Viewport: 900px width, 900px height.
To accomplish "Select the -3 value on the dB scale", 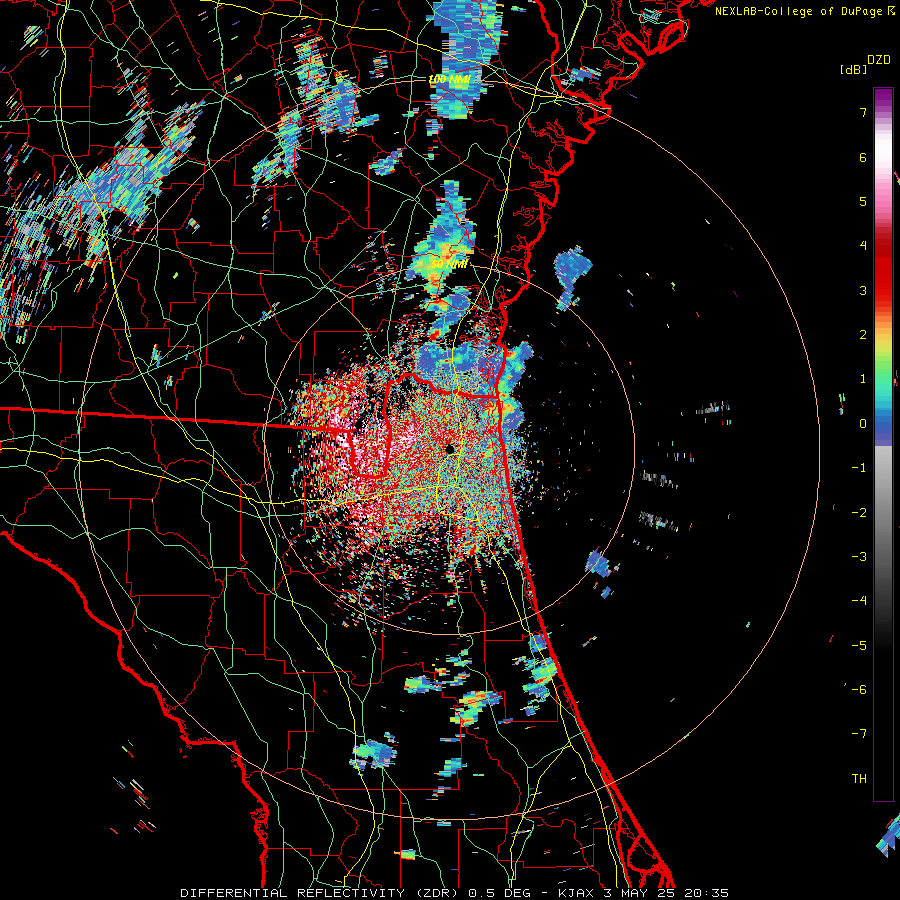I will (x=859, y=557).
